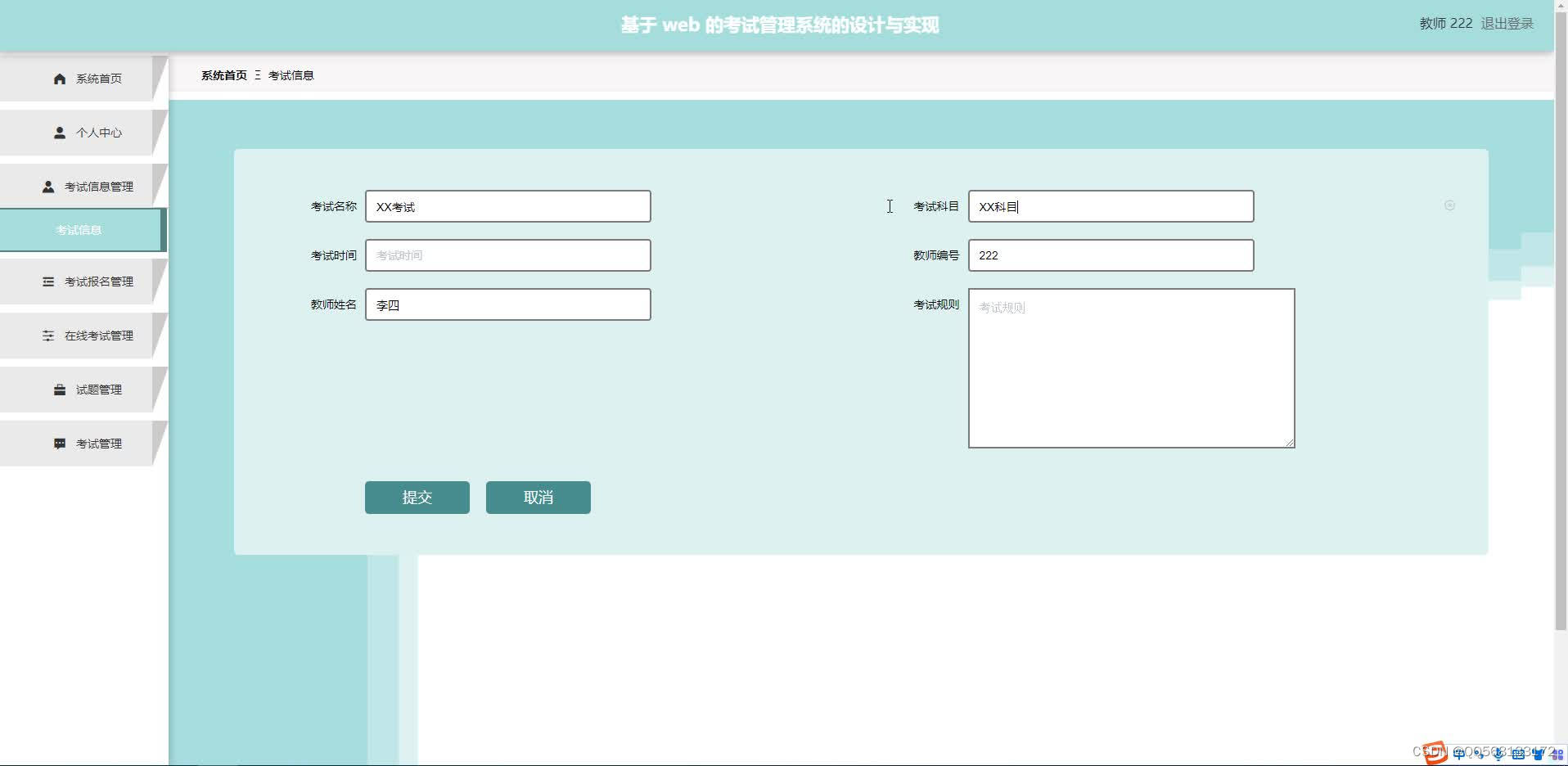Click the 在线考试管理 filter icon
Viewport: 1568px width, 766px height.
47,336
